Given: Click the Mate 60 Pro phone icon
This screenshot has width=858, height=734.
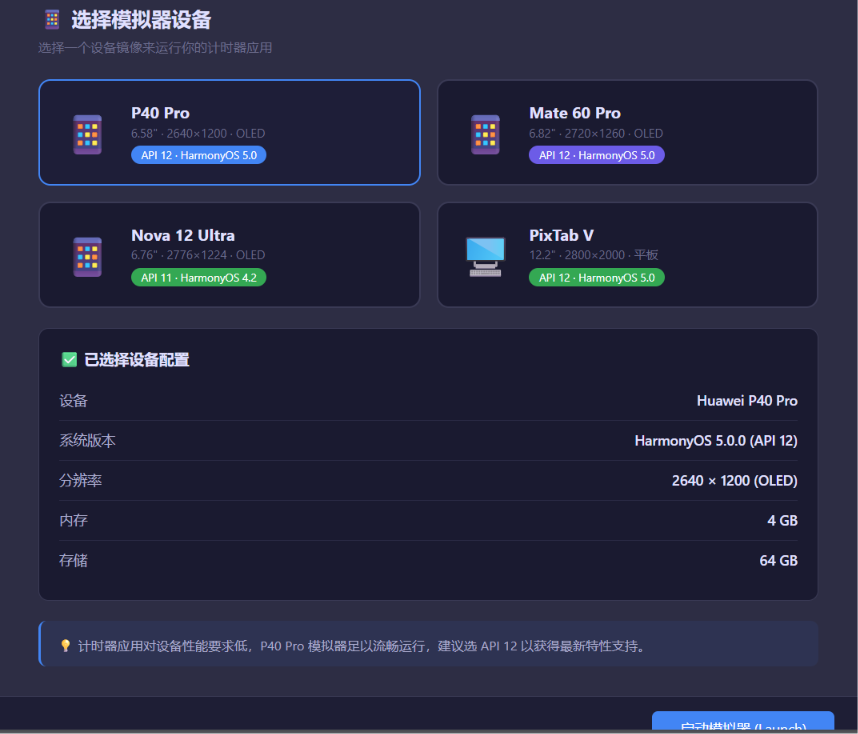Looking at the screenshot, I should point(485,135).
